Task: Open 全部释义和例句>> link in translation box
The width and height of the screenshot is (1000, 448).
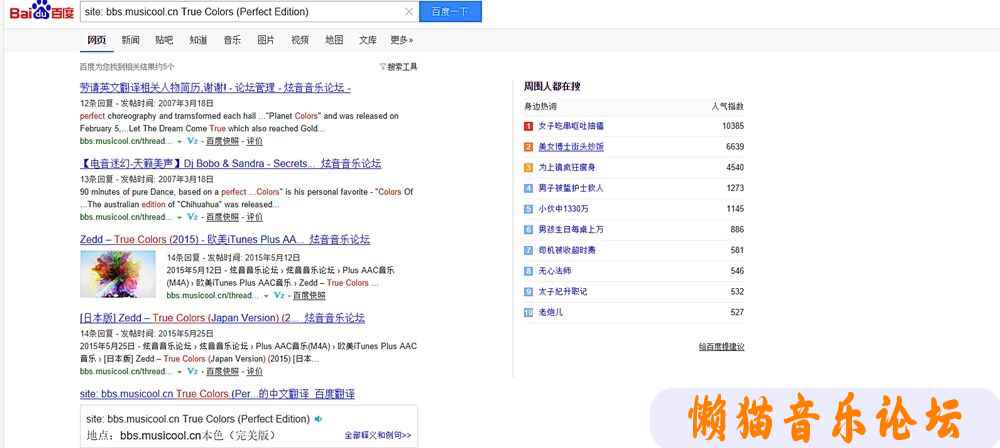Action: point(378,435)
